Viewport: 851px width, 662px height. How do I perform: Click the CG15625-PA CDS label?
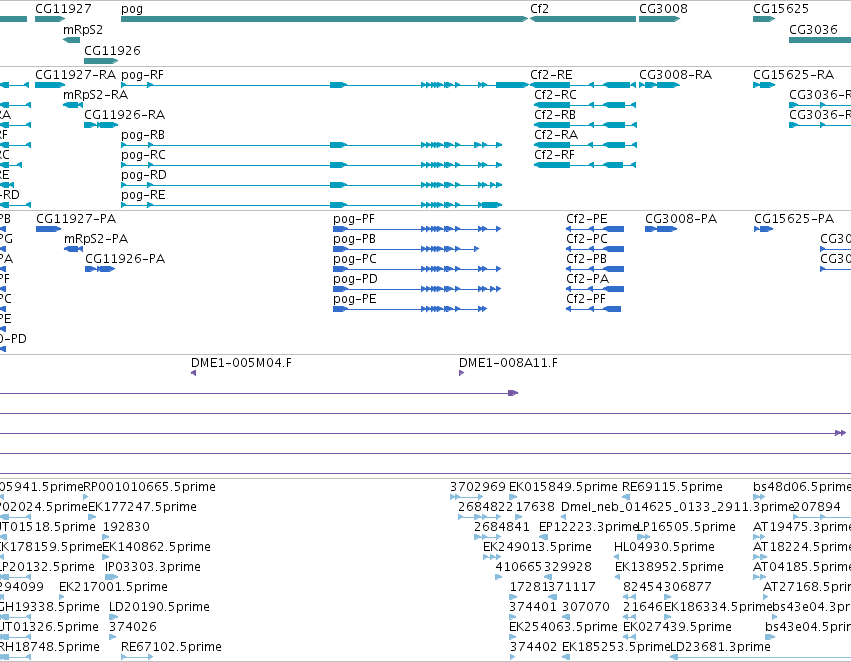[794, 219]
